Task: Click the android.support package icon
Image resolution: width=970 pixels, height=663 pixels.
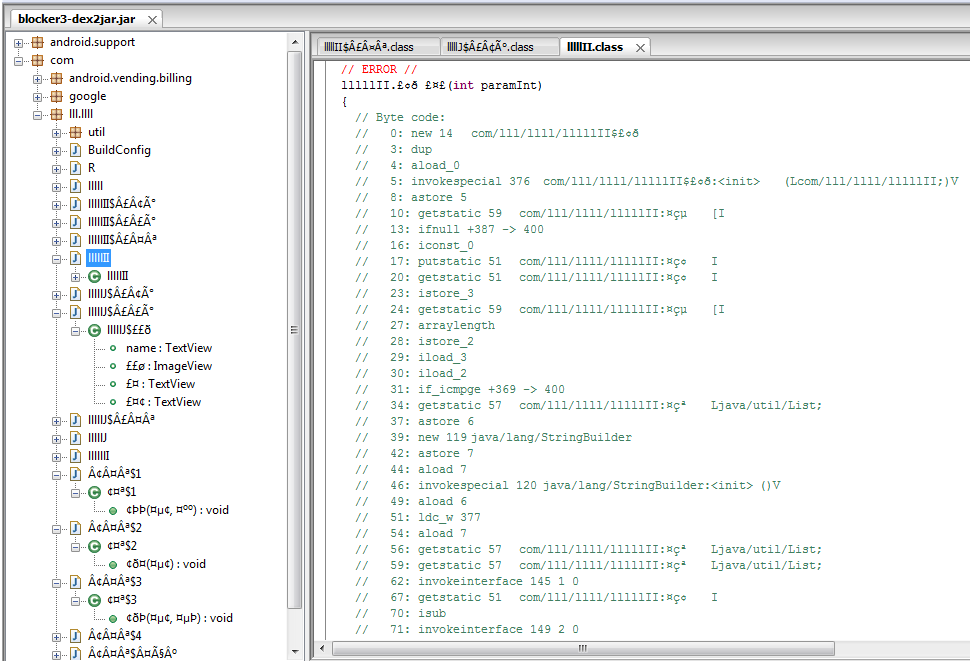Action: [38, 42]
